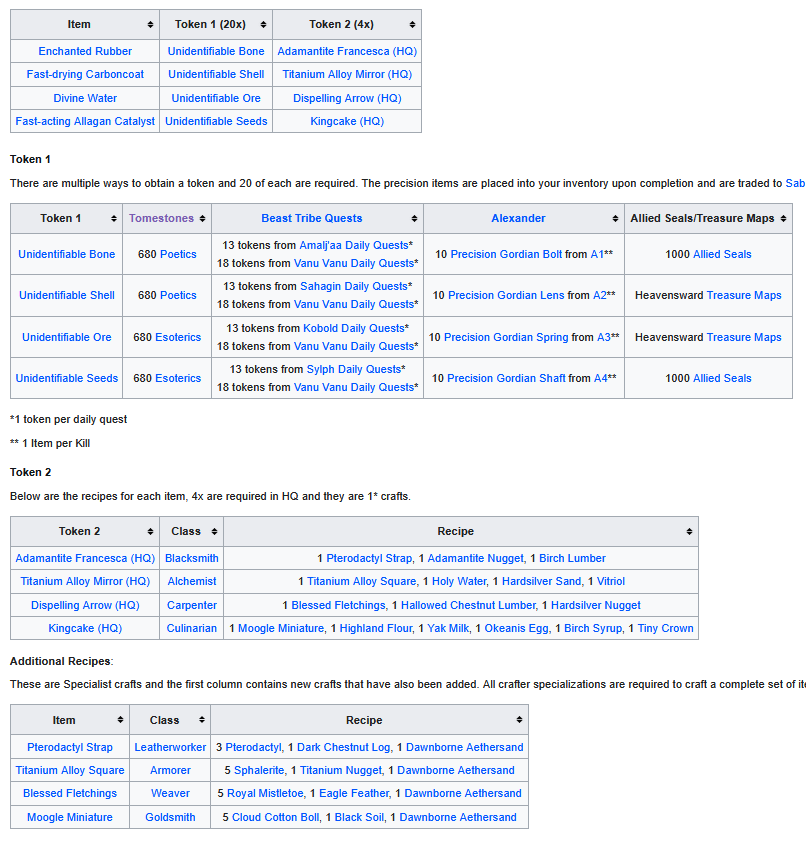This screenshot has height=841, width=806.
Task: Open the A1 raid link
Action: tap(597, 254)
